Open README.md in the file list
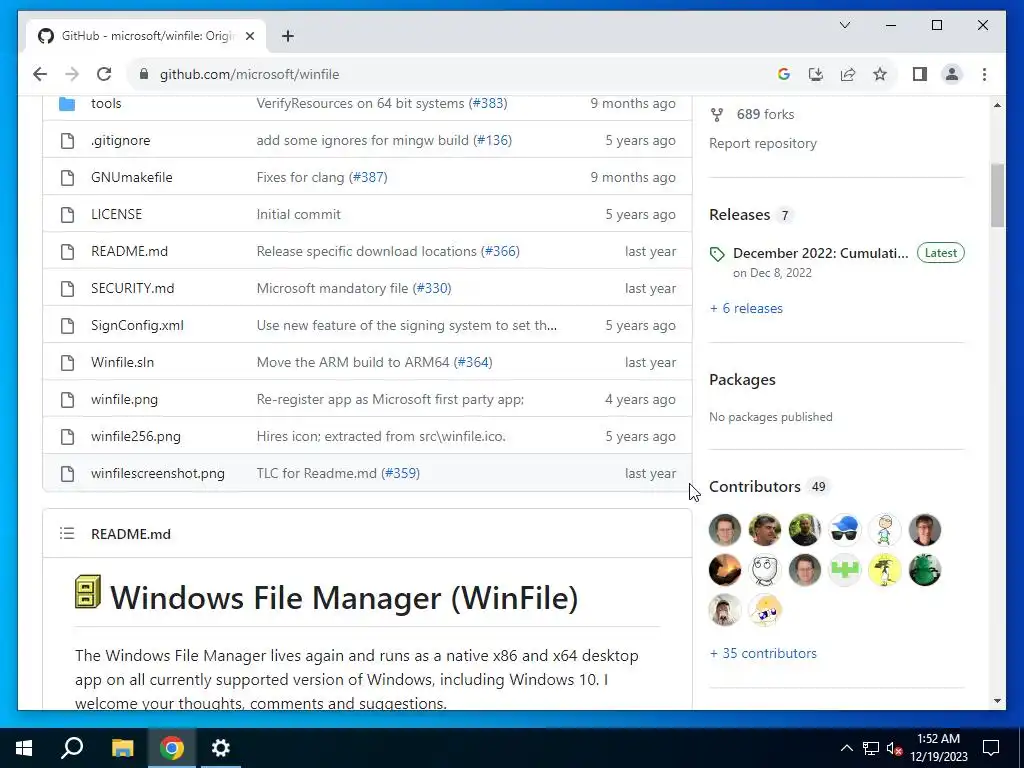Viewport: 1024px width, 768px height. click(129, 251)
